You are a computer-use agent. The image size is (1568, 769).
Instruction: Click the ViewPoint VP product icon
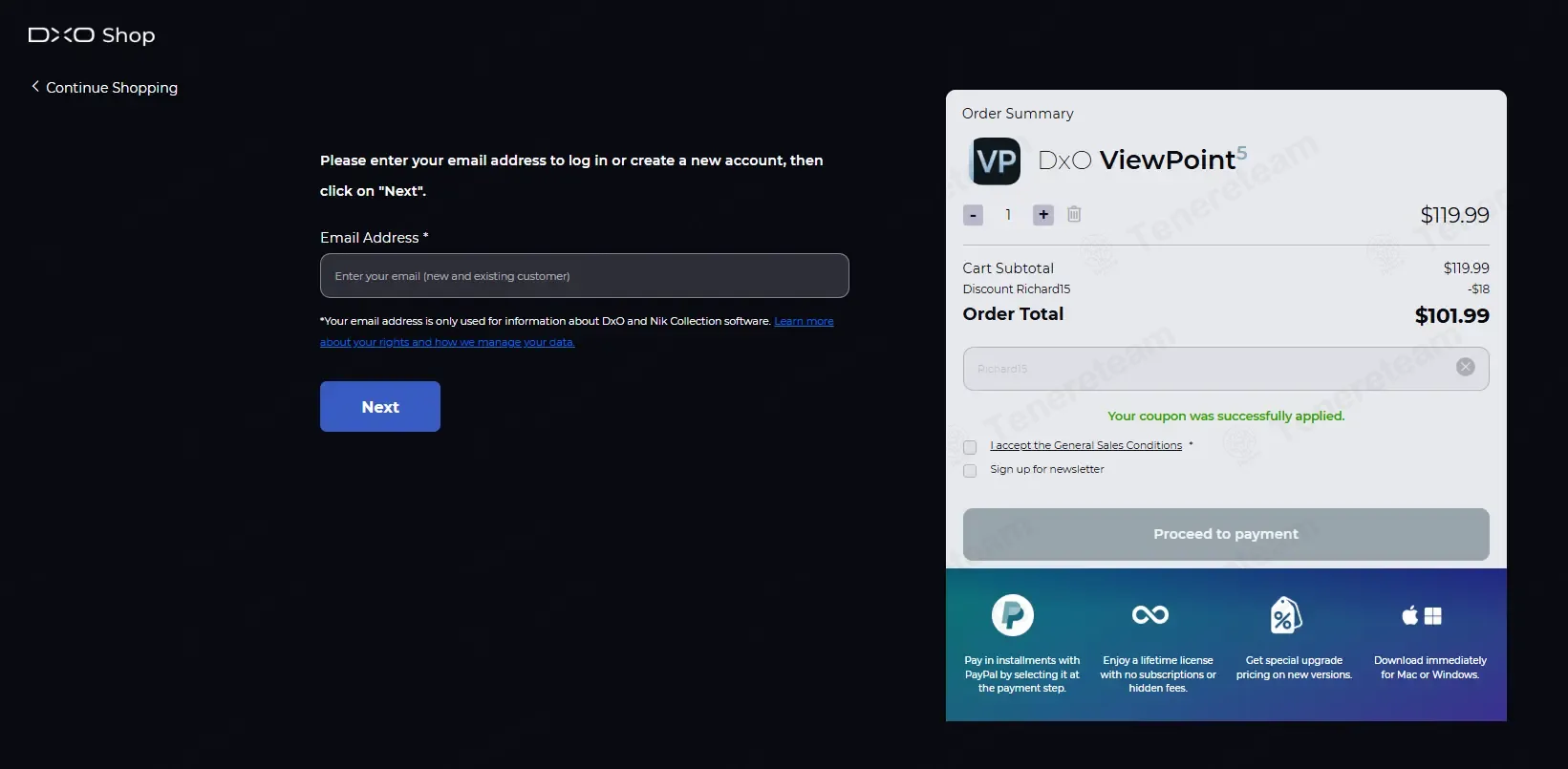point(996,160)
